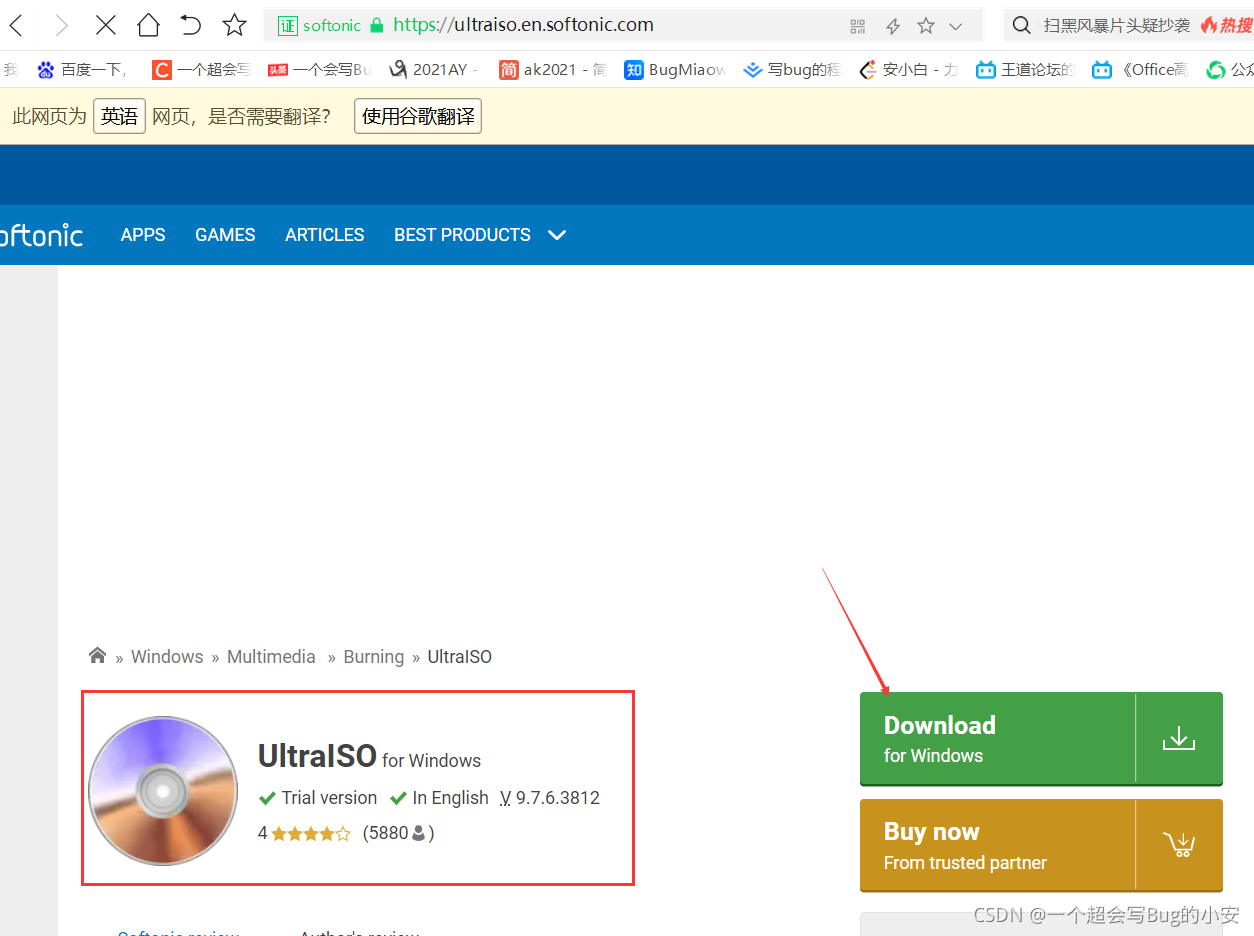Click the UltraISO for Windows title
1254x936 pixels.
pyautogui.click(x=369, y=756)
